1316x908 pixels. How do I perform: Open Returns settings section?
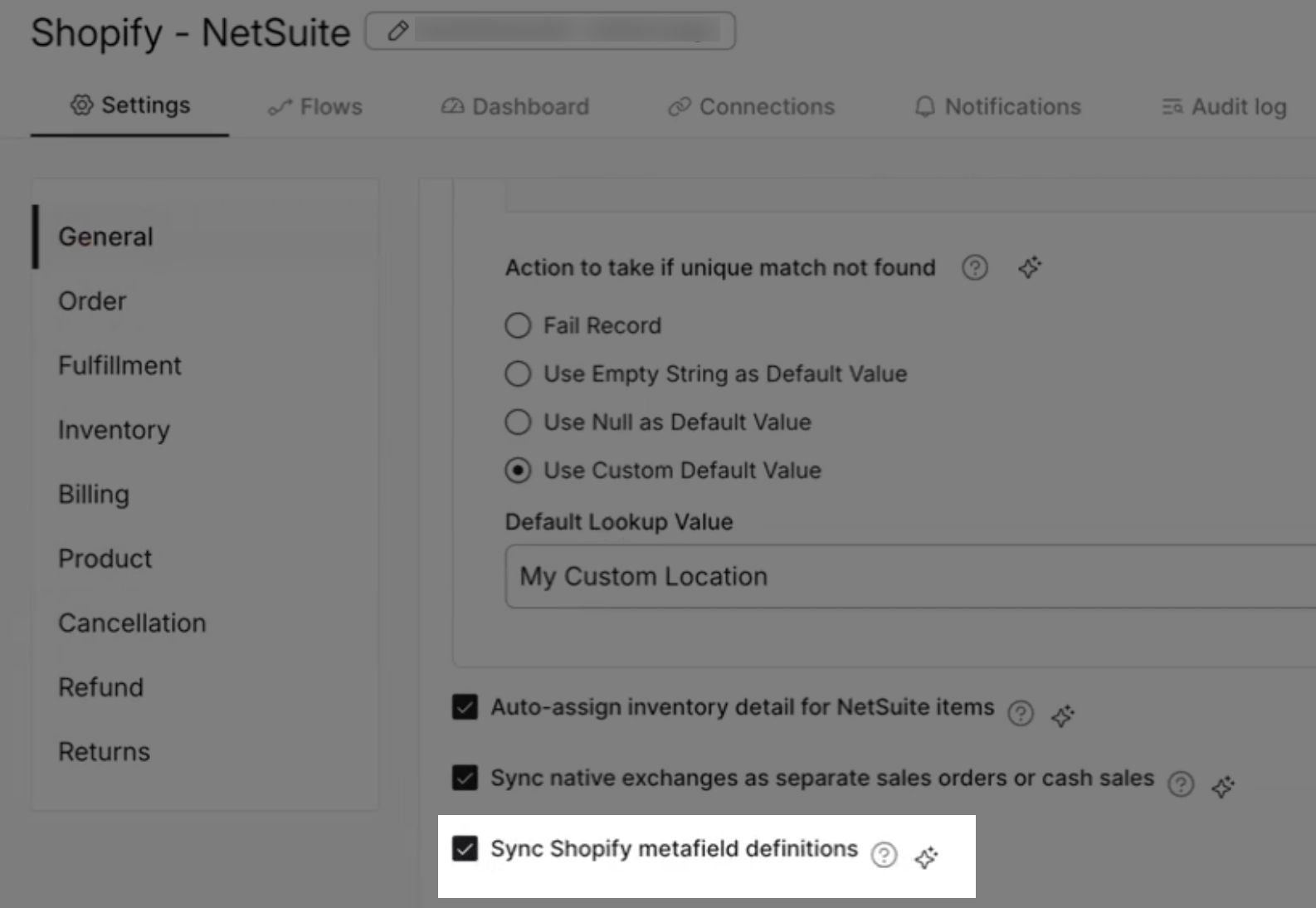click(104, 752)
